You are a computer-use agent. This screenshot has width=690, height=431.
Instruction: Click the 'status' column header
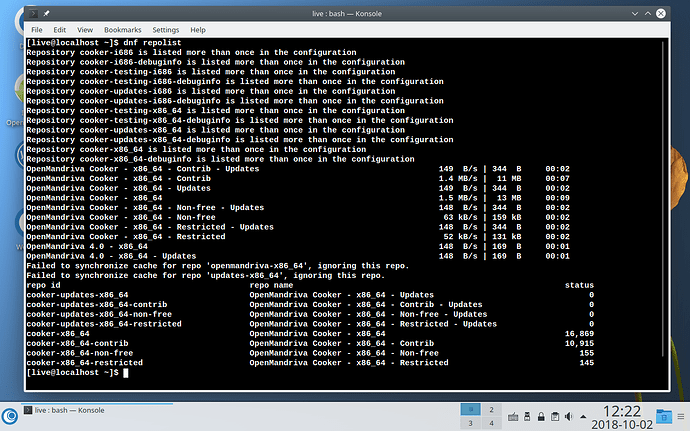(x=579, y=285)
